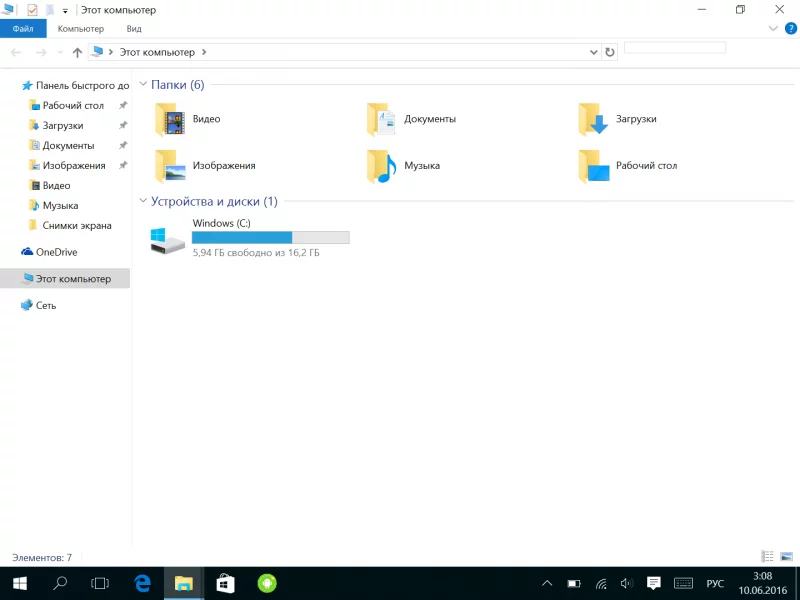Open Сеть in navigation sidebar
800x600 pixels.
[x=38, y=305]
